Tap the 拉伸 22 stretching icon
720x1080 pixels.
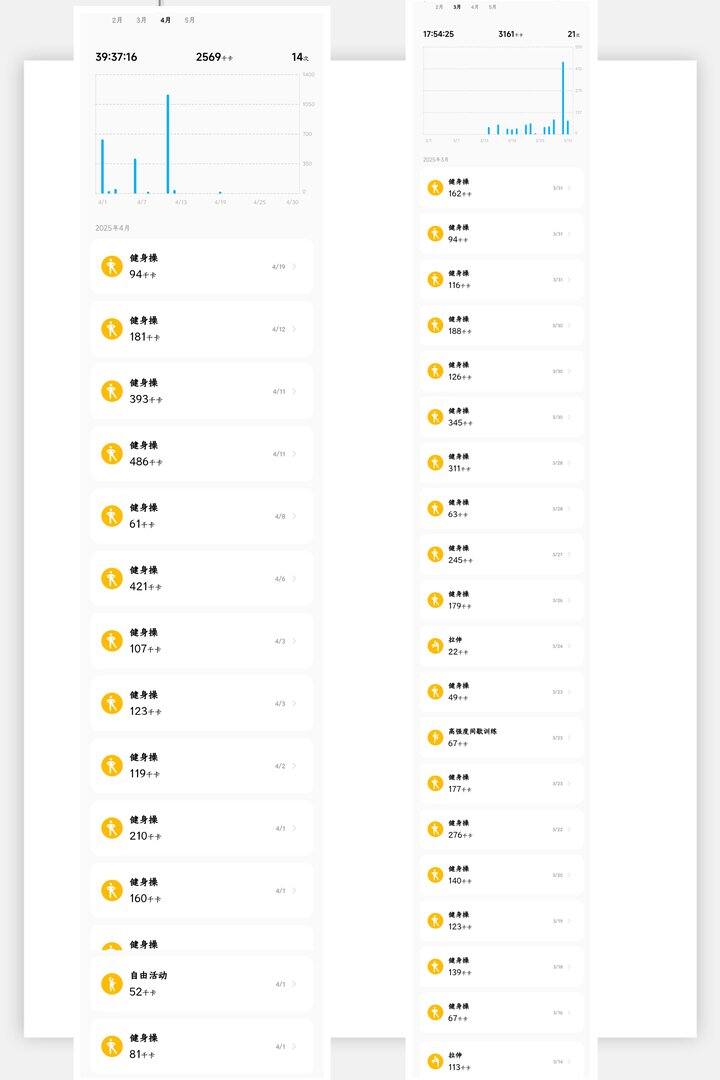(435, 646)
